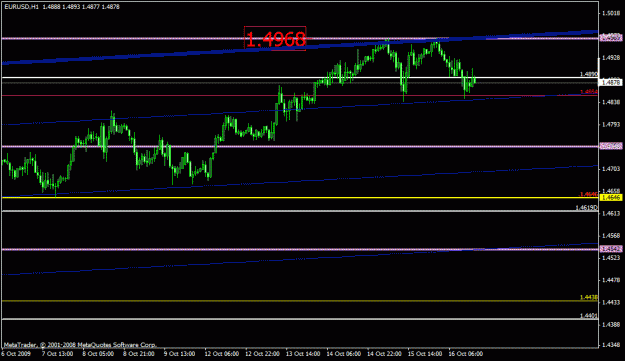Viewport: 625px width, 361px height.
Task: Select the white 1.4878 current price tag
Action: pyautogui.click(x=611, y=82)
